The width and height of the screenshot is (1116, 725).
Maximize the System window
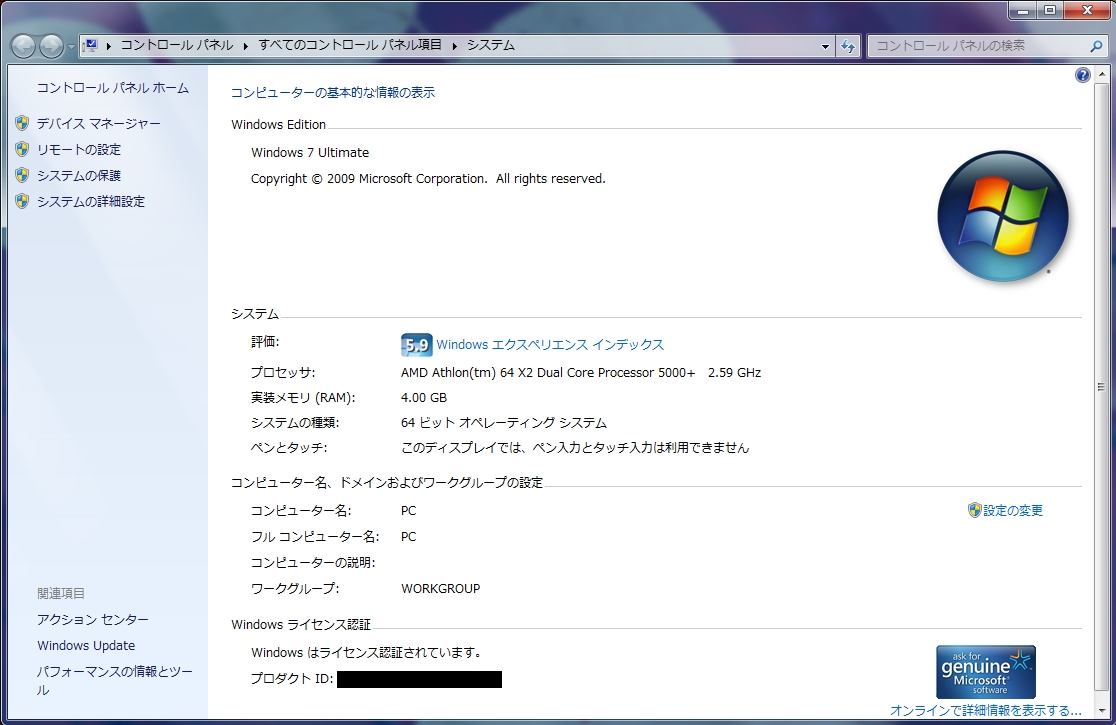[1050, 10]
